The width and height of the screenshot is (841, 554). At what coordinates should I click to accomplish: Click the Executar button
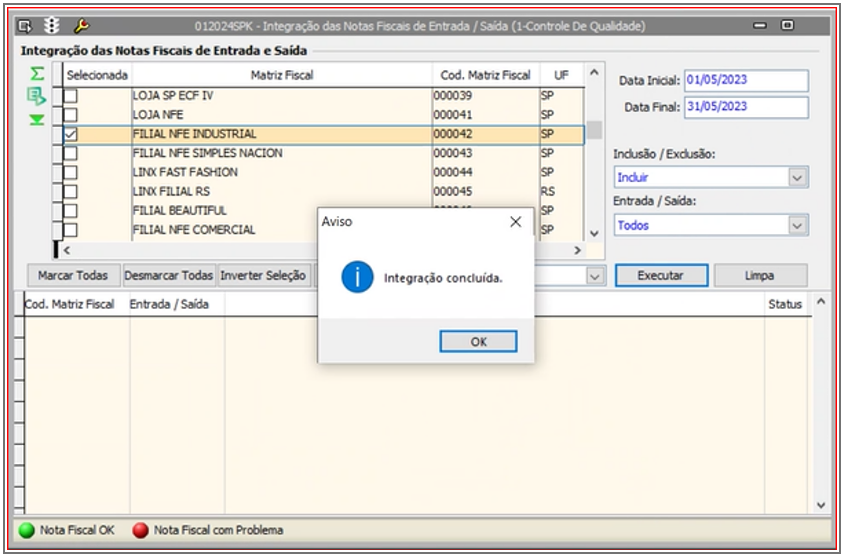point(661,276)
